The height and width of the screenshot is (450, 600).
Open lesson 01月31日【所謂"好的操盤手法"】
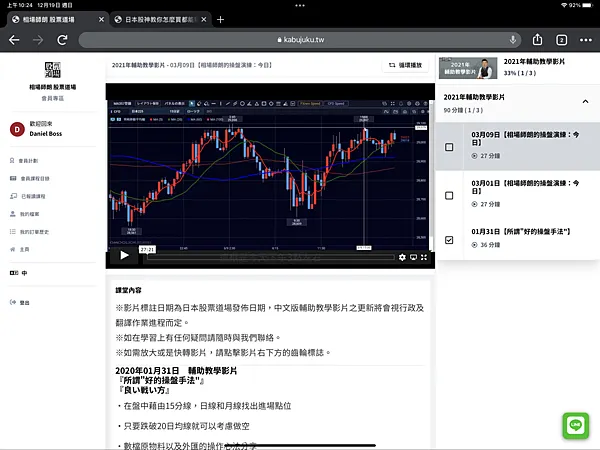(x=521, y=232)
